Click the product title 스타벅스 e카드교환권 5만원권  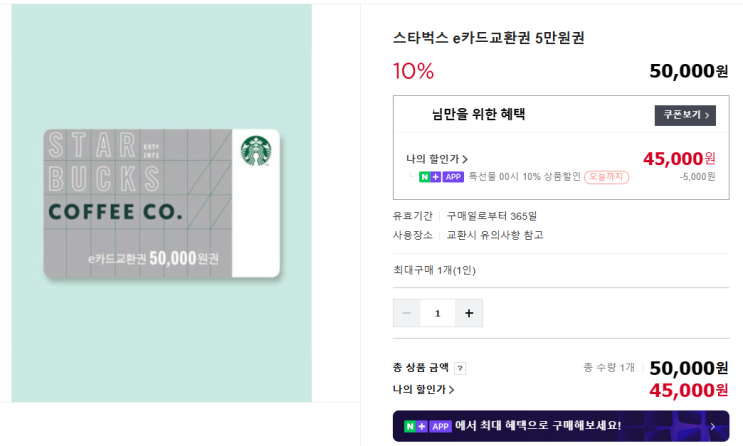click(x=489, y=39)
